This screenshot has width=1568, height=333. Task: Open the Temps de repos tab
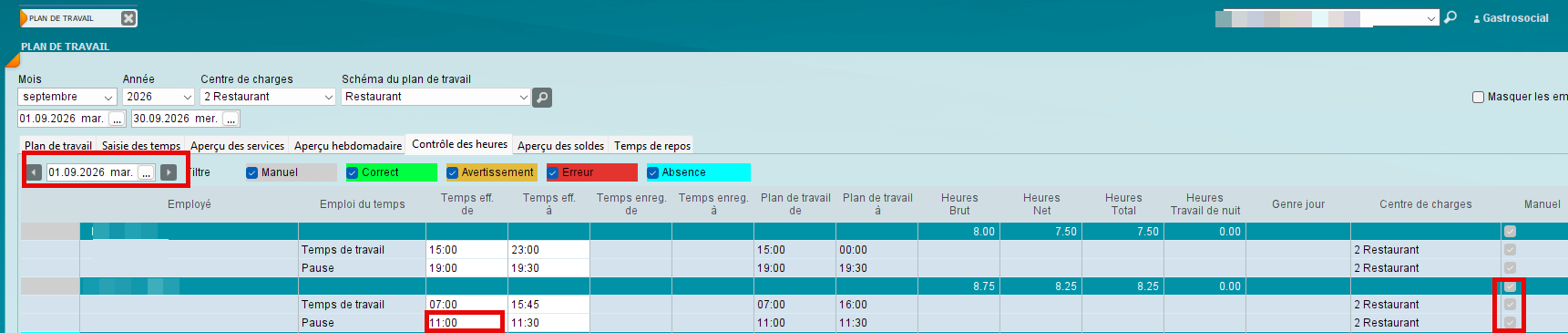pyautogui.click(x=652, y=146)
